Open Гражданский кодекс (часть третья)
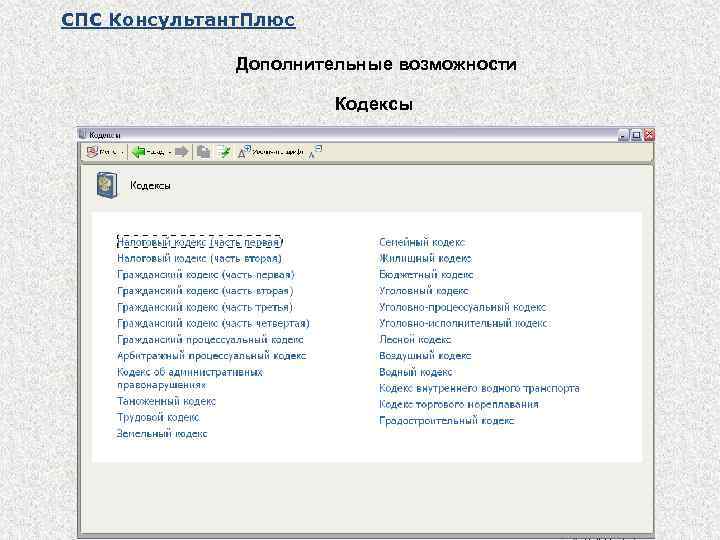The height and width of the screenshot is (540, 720). [x=205, y=307]
